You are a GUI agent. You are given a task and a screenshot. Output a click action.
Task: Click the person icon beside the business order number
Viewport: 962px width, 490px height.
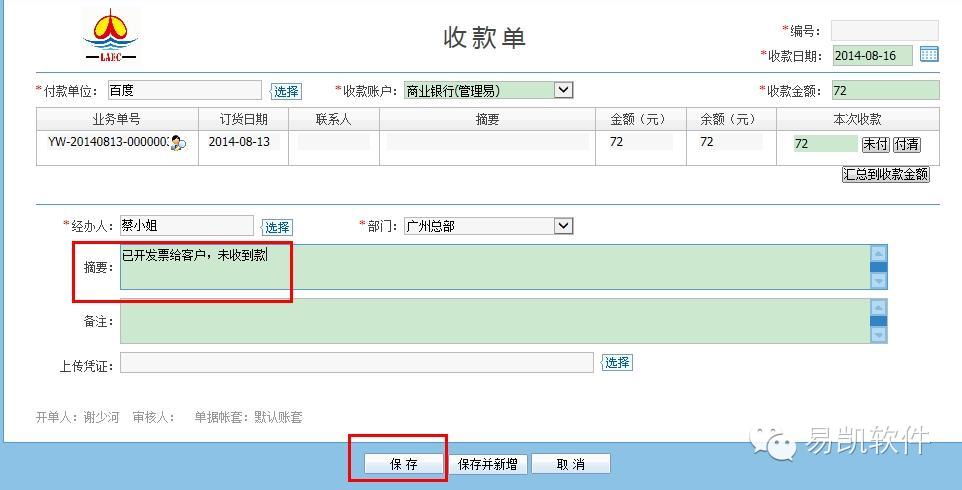coord(178,143)
